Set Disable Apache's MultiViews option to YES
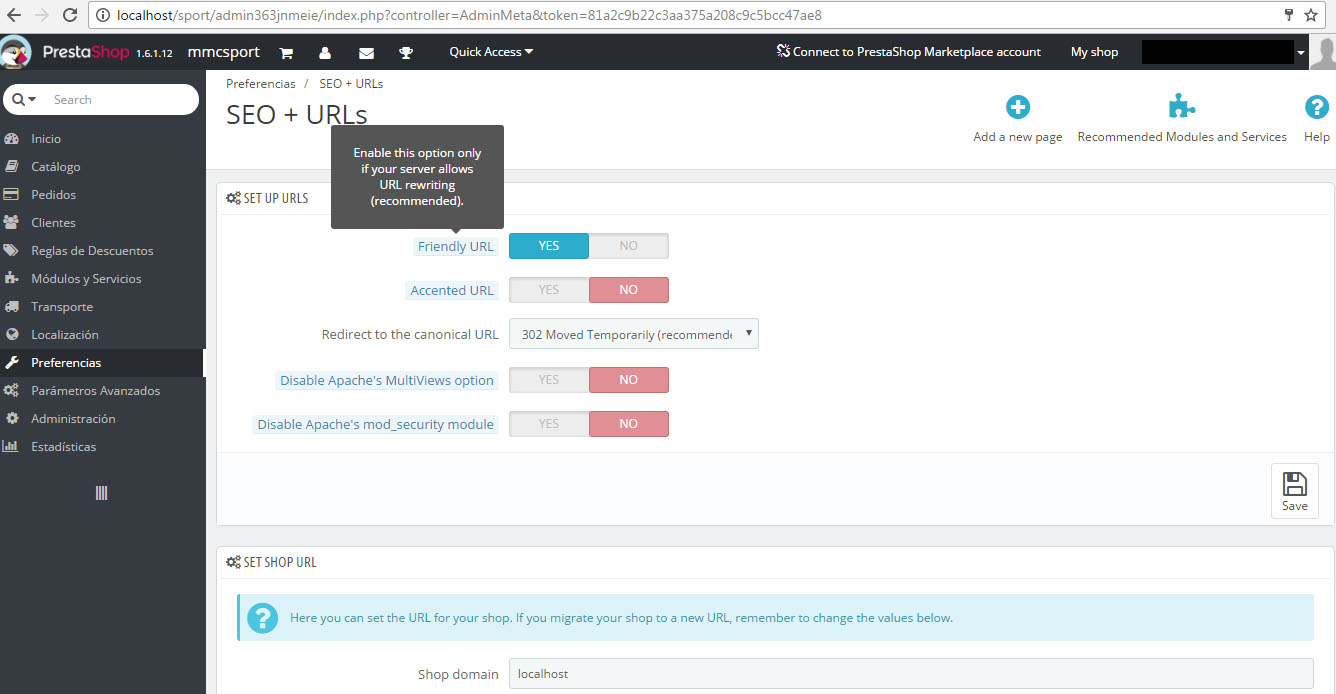This screenshot has height=694, width=1336. click(x=549, y=380)
